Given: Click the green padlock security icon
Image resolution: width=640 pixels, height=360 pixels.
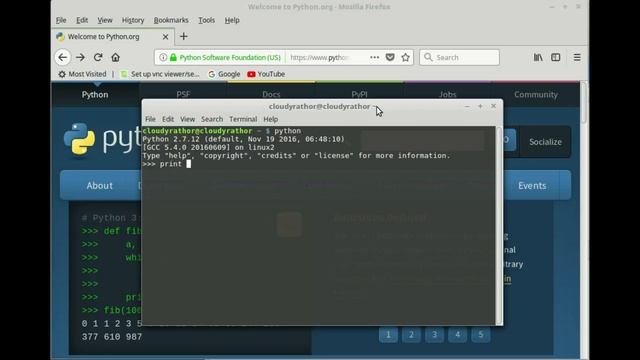Looking at the screenshot, I should [x=173, y=58].
